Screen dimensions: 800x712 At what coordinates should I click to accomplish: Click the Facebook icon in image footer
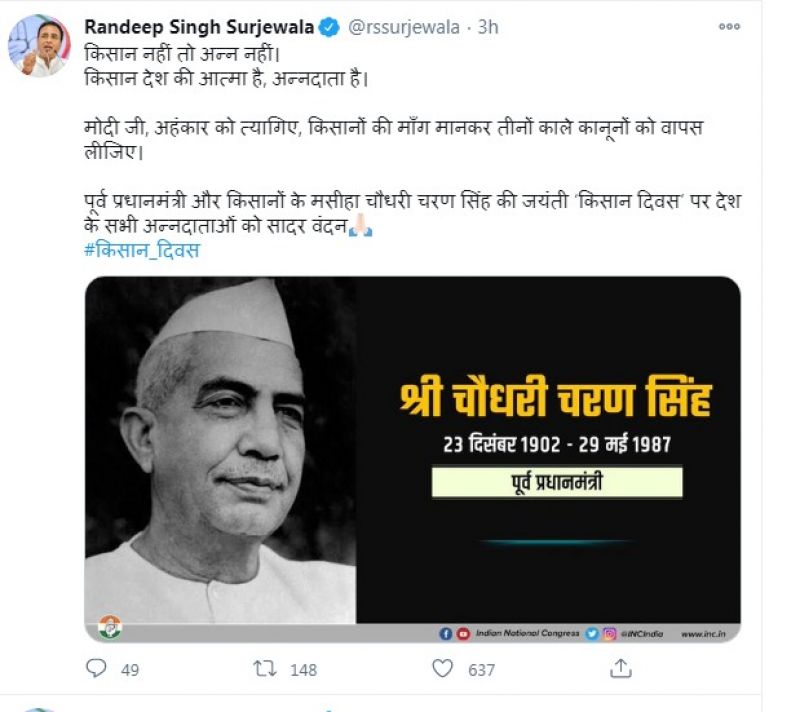click(445, 633)
